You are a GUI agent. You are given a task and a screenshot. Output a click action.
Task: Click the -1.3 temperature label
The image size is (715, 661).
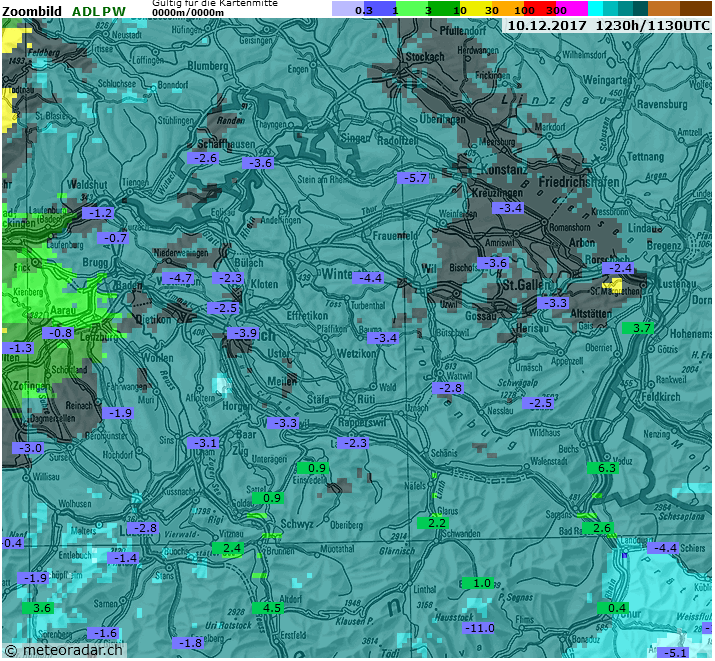pos(18,348)
